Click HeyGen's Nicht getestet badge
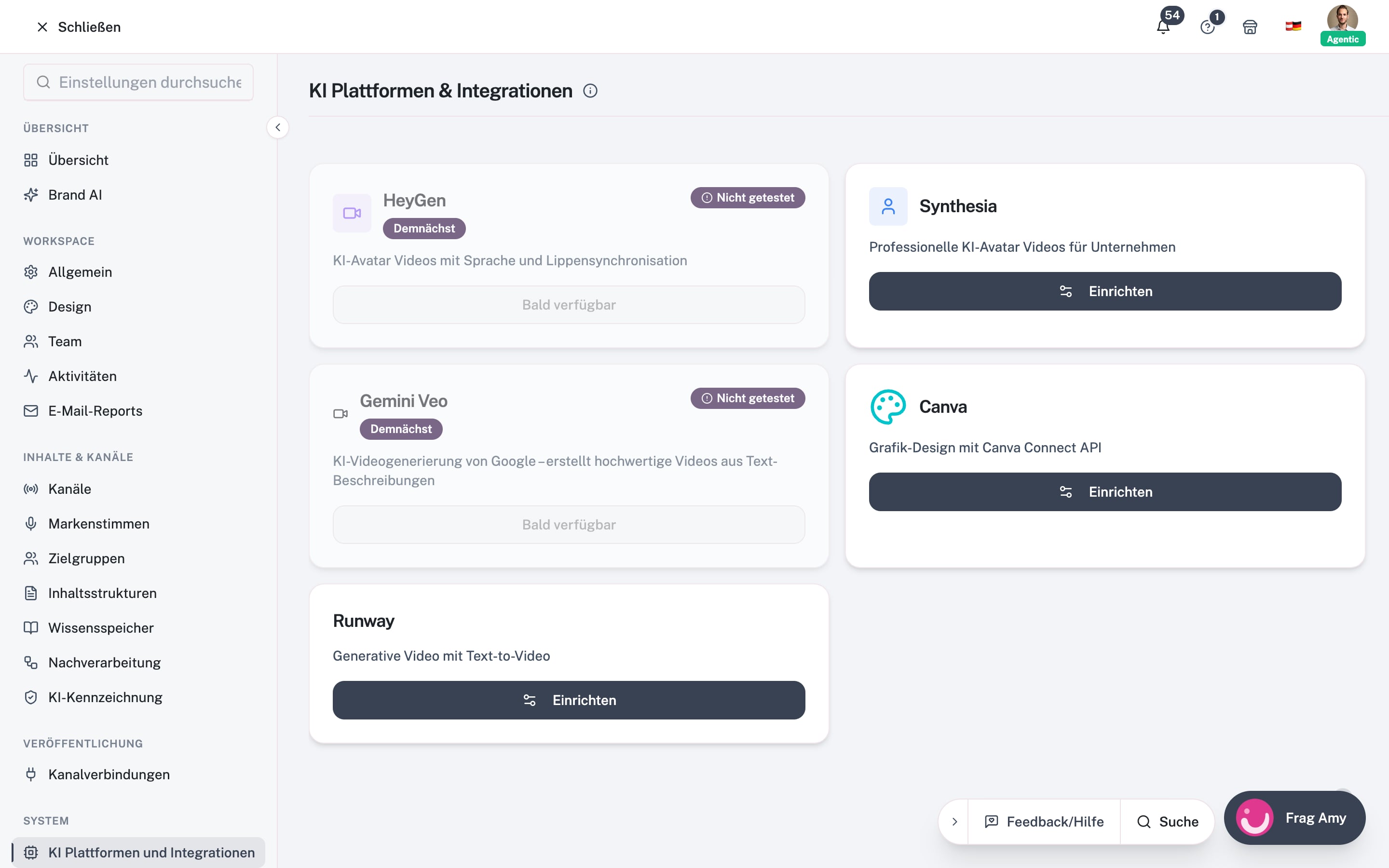Image resolution: width=1389 pixels, height=868 pixels. coord(747,198)
